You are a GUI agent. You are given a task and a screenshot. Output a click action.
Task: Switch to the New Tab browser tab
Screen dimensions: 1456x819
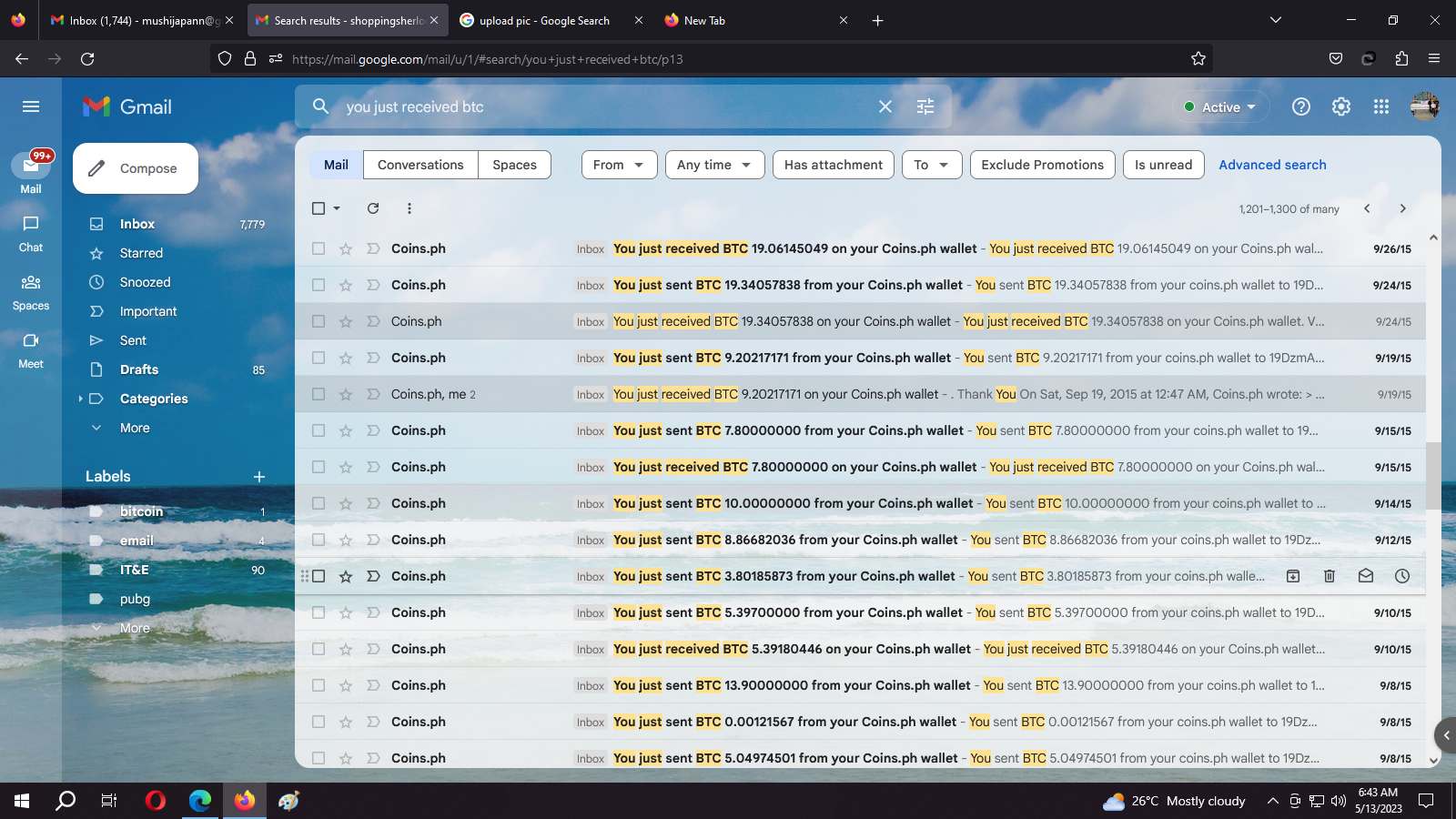point(755,20)
